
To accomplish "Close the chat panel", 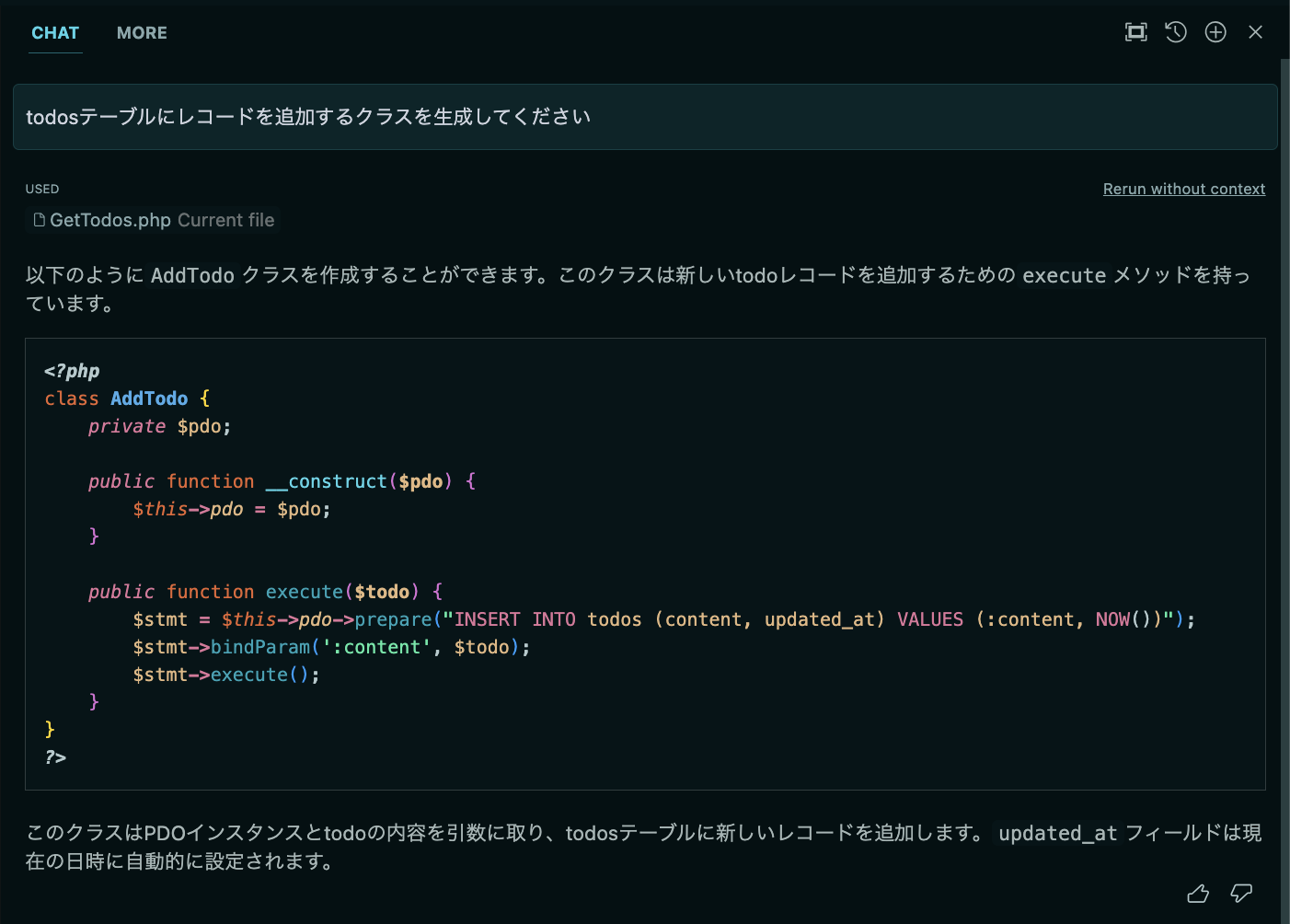I will pos(1256,31).
